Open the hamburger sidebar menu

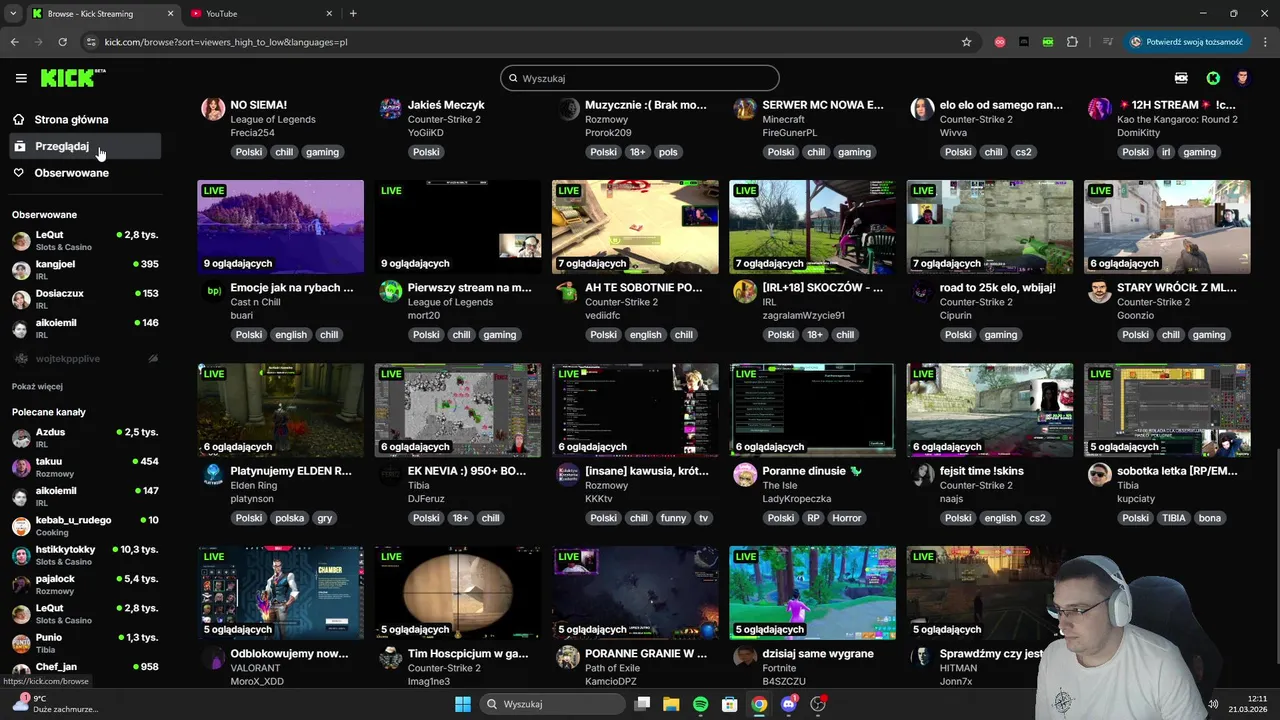(21, 78)
